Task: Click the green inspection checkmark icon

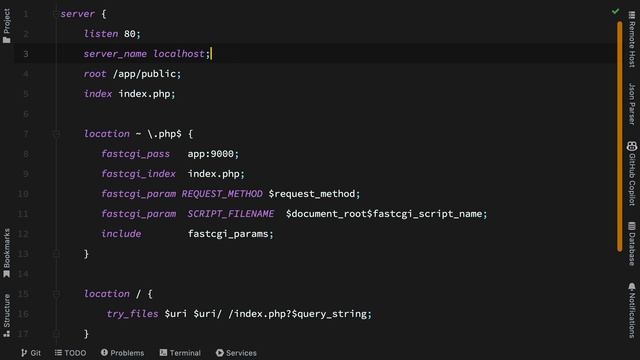Action: pos(616,11)
